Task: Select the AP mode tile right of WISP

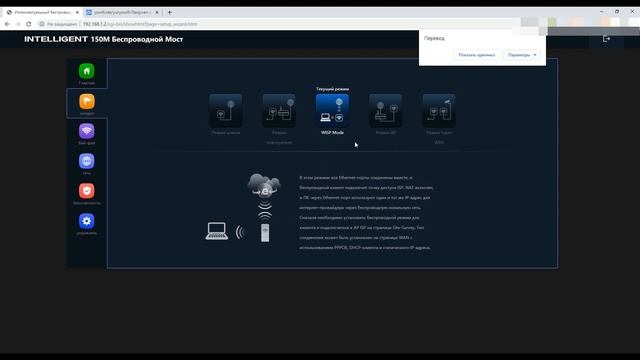Action: [x=386, y=111]
